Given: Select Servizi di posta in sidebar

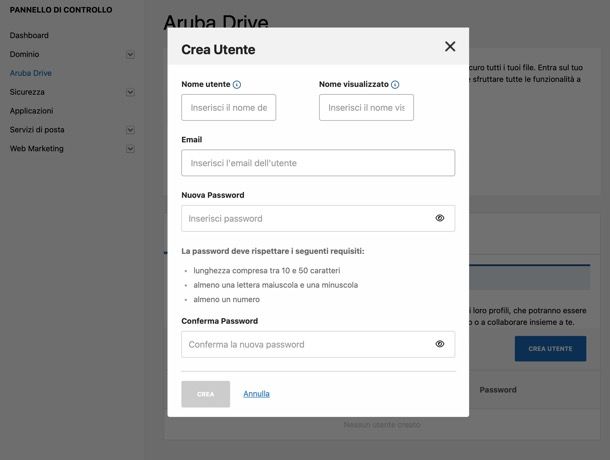Looking at the screenshot, I should 37,130.
